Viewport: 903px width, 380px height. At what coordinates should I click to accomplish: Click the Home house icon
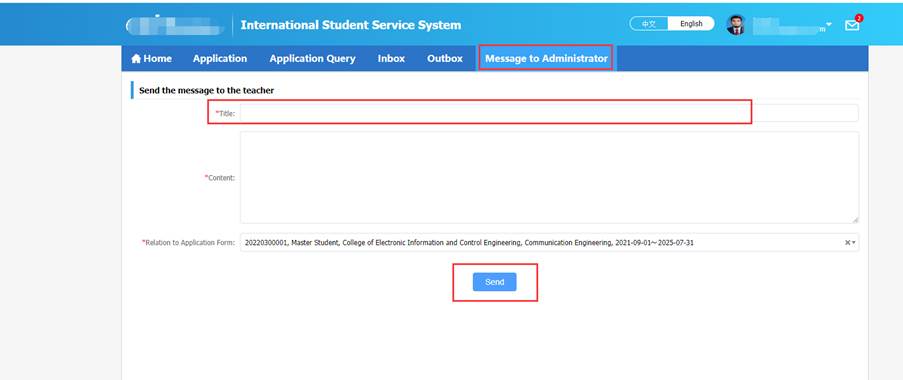(136, 59)
